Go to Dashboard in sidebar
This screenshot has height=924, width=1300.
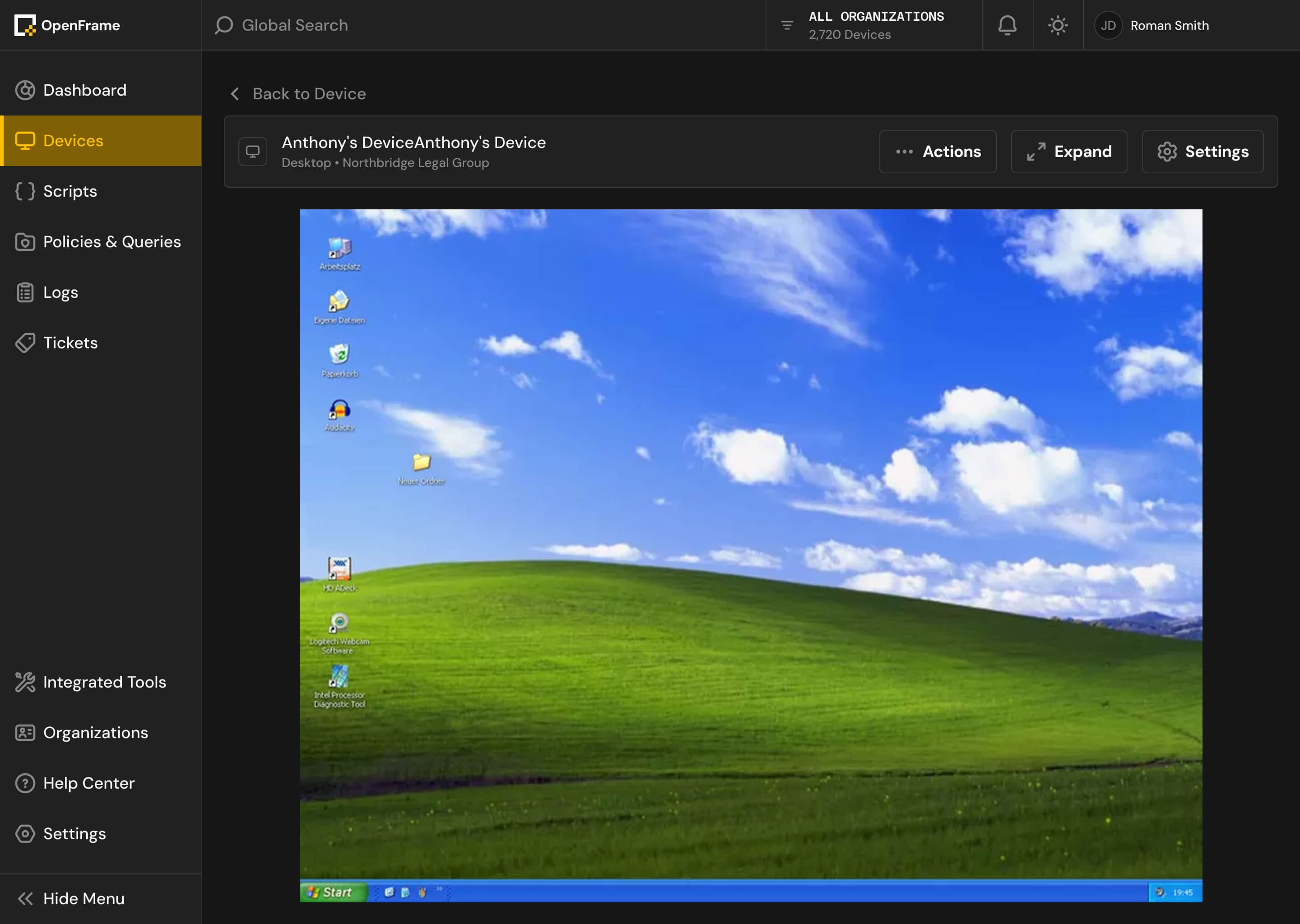pyautogui.click(x=101, y=90)
